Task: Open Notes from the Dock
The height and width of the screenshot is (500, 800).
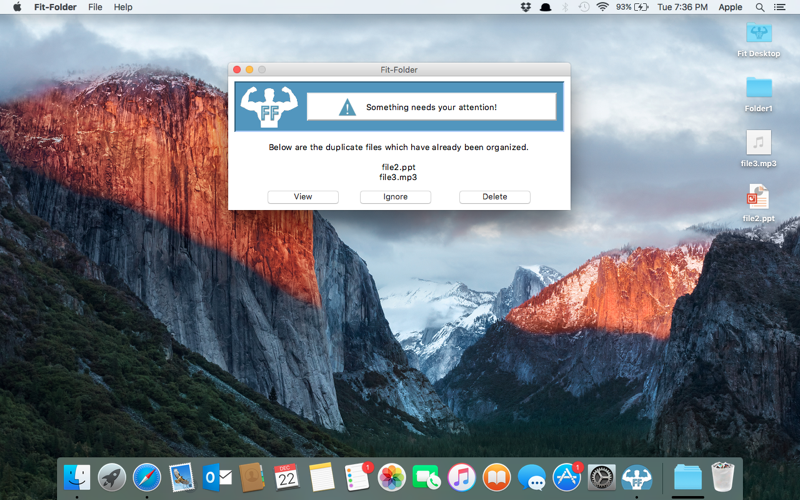Action: pos(321,478)
